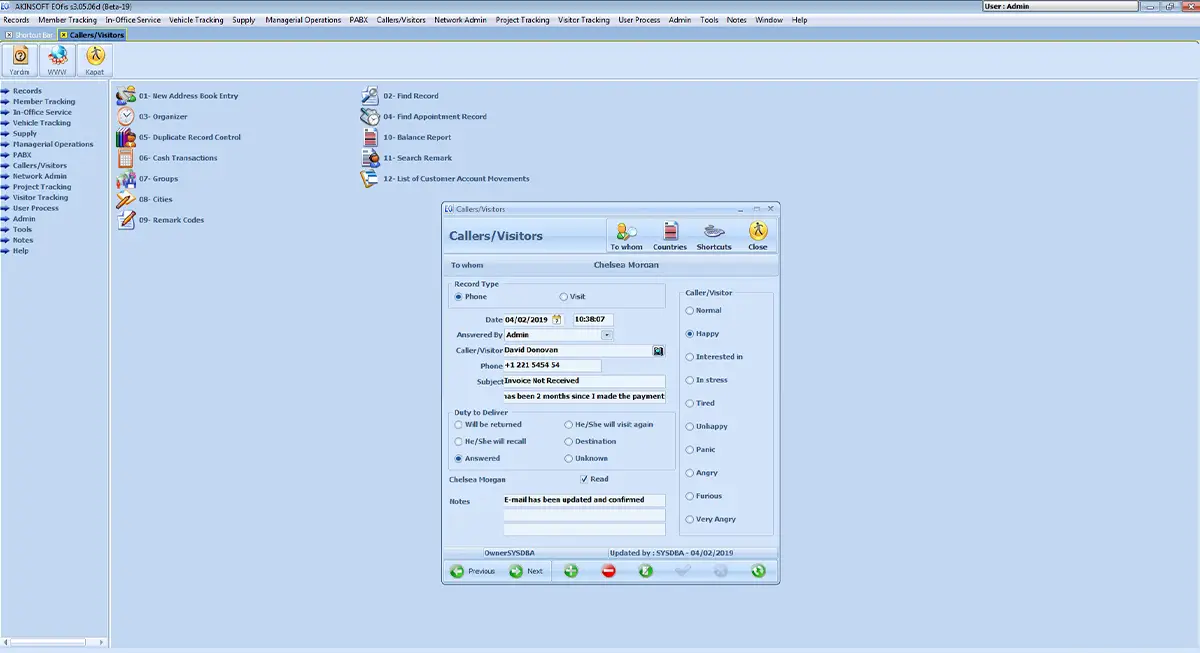Open the Network Admin menu
This screenshot has width=1200, height=653.
tap(461, 20)
